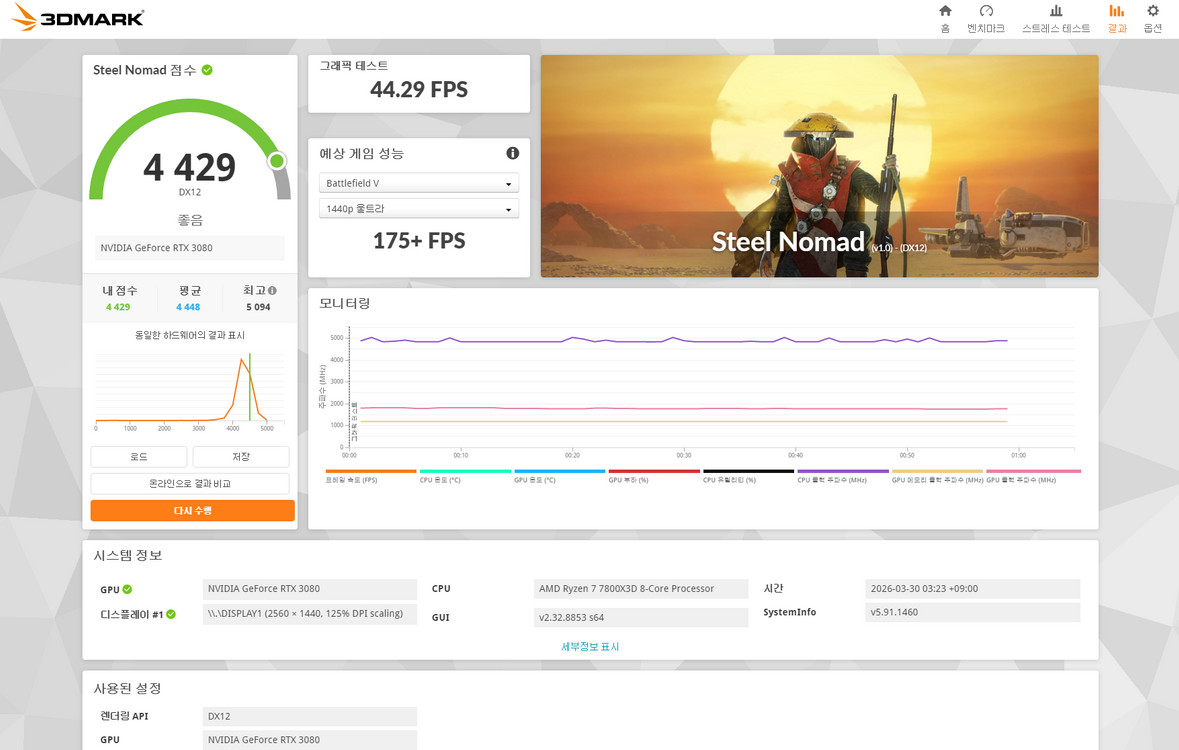This screenshot has height=750, width=1179.
Task: Open the Battlefield V game dropdown
Action: pyautogui.click(x=418, y=183)
